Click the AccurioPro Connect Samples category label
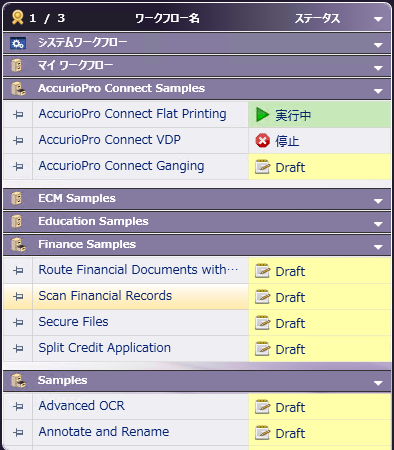This screenshot has width=394, height=450. click(121, 88)
